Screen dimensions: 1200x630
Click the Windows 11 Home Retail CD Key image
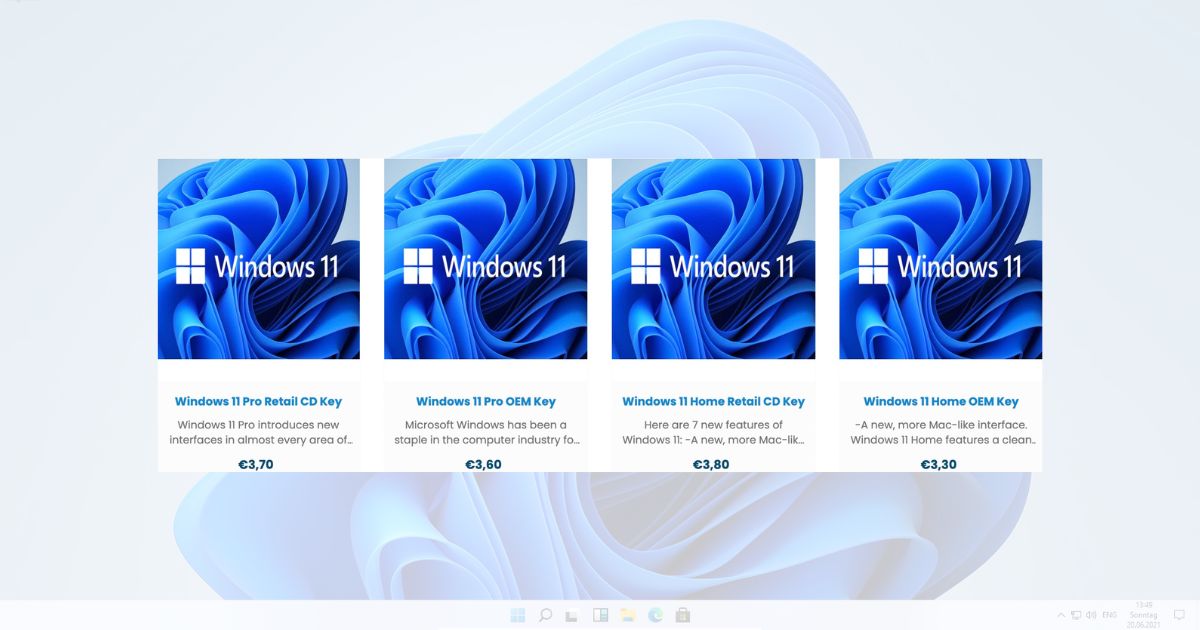click(714, 259)
